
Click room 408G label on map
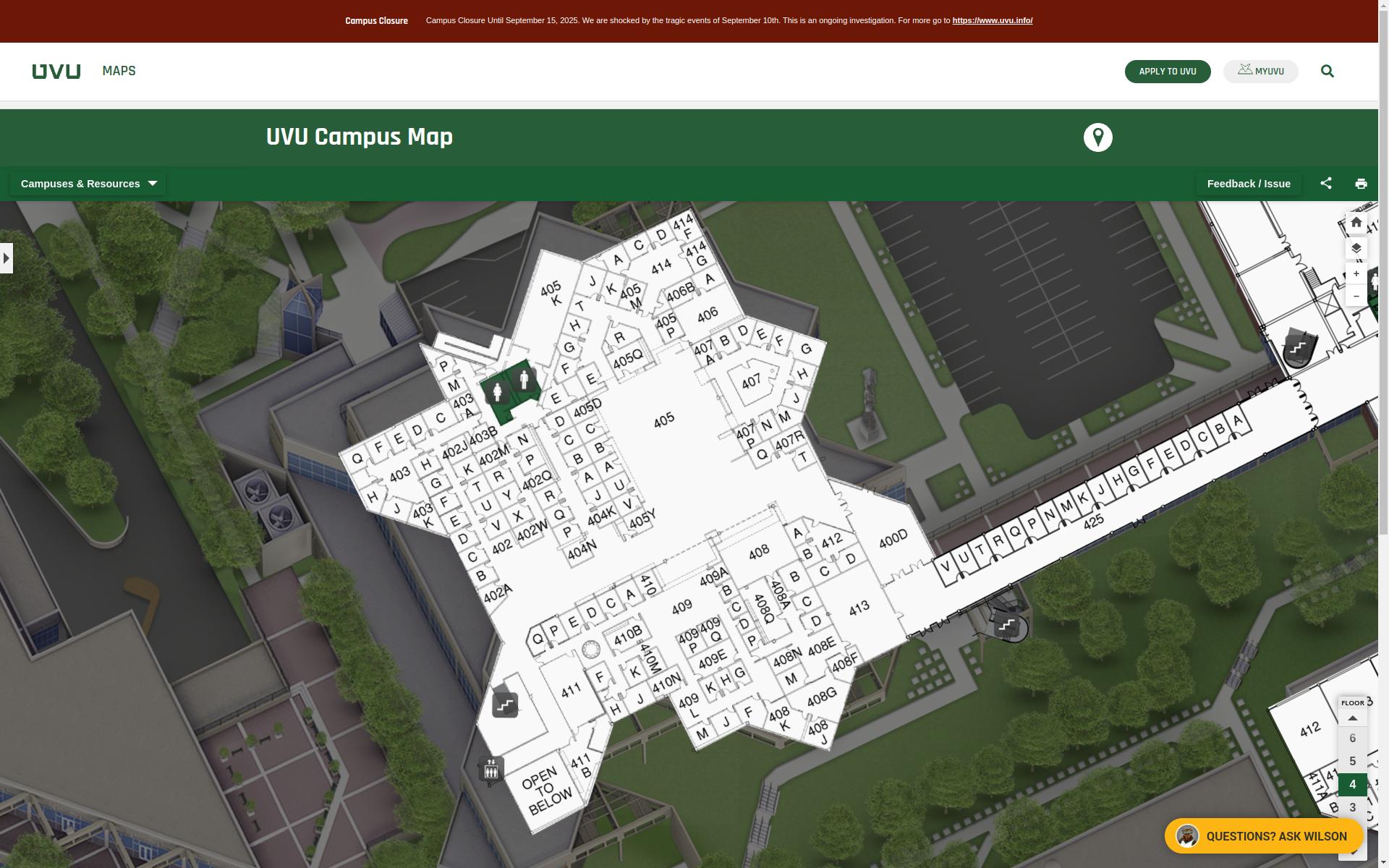pos(822,697)
